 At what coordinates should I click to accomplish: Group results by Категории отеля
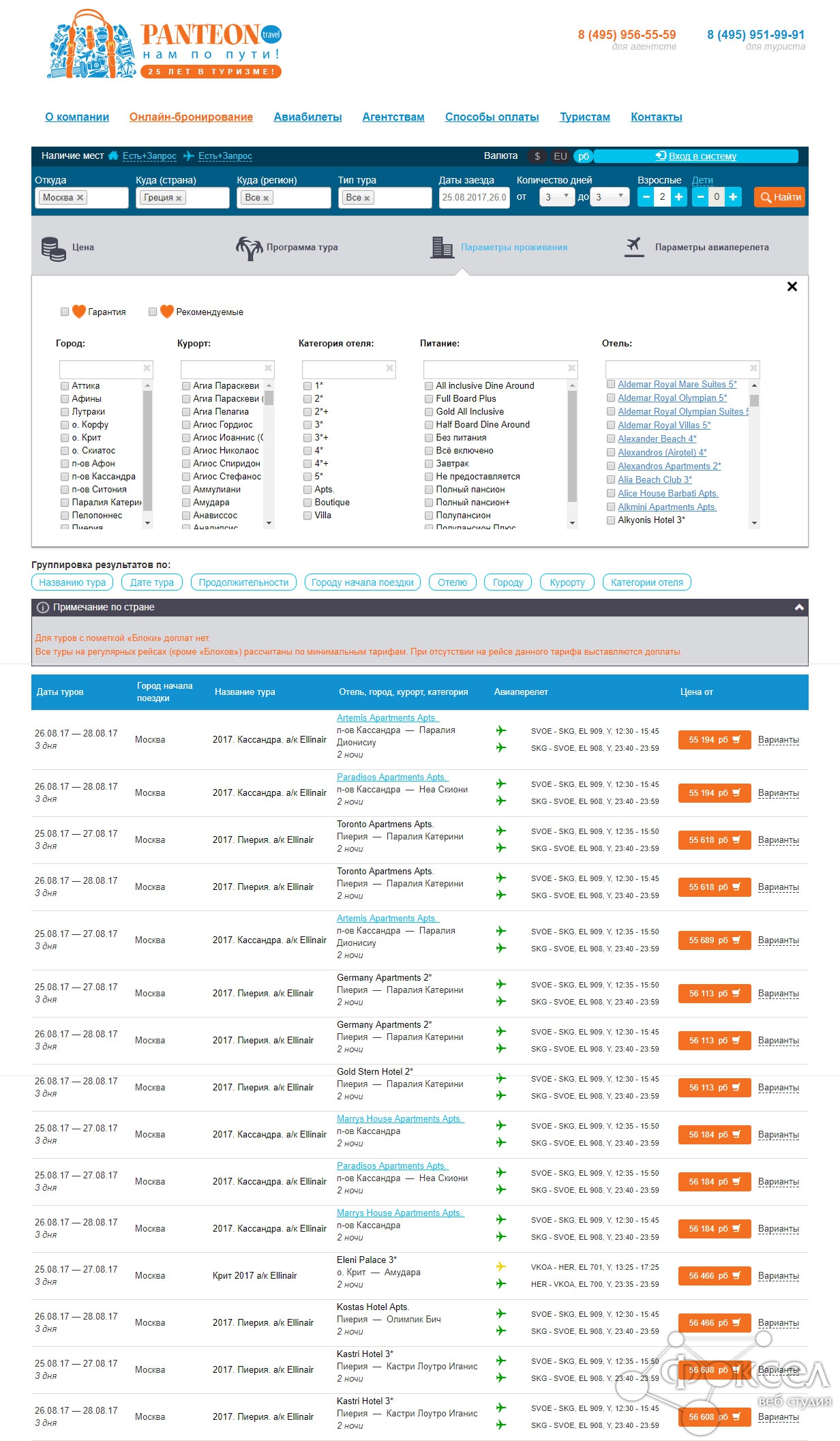[x=647, y=582]
